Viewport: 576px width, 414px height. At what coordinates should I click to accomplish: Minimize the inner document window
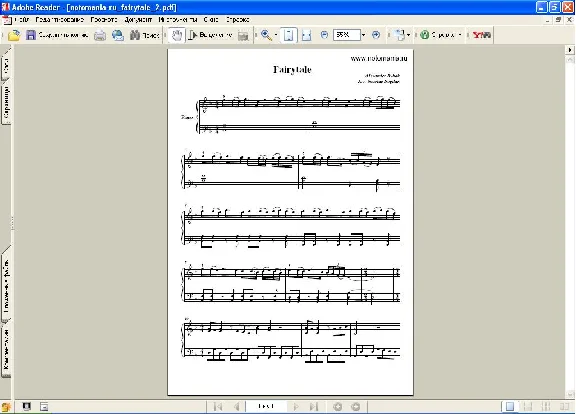[x=548, y=20]
